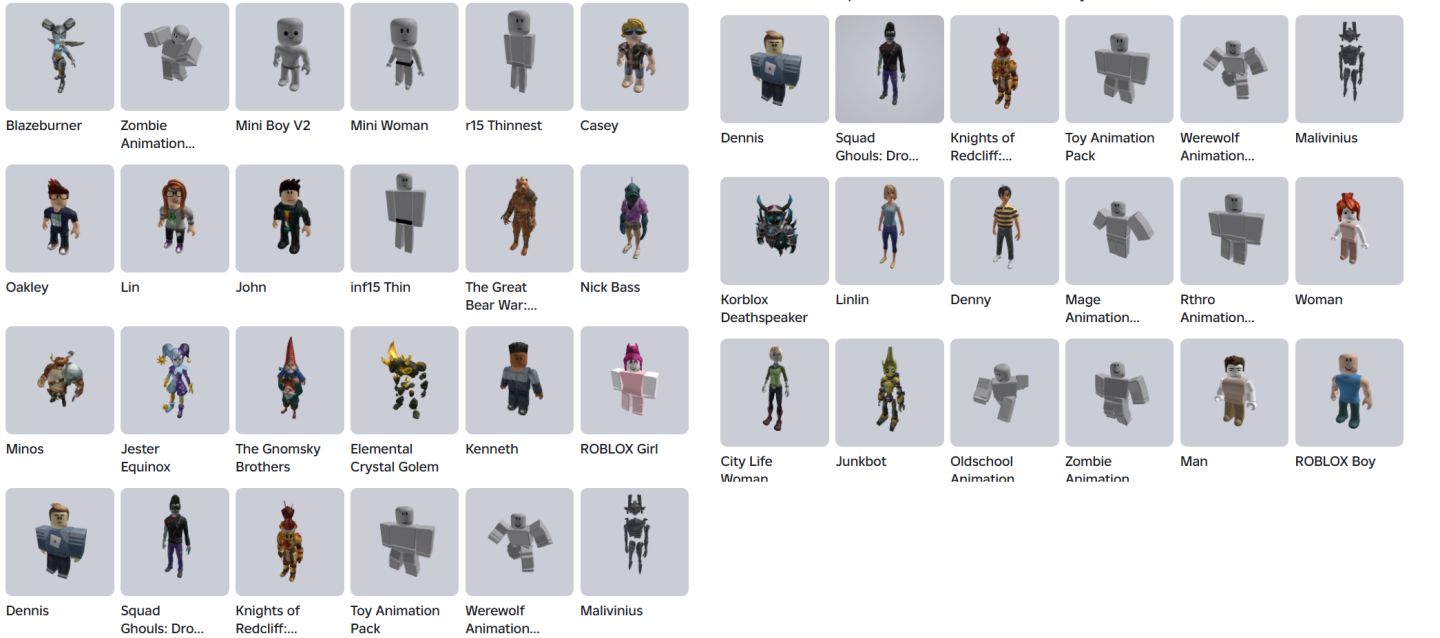
Task: Open the "ROBLOX Girl" text label
Action: point(619,450)
